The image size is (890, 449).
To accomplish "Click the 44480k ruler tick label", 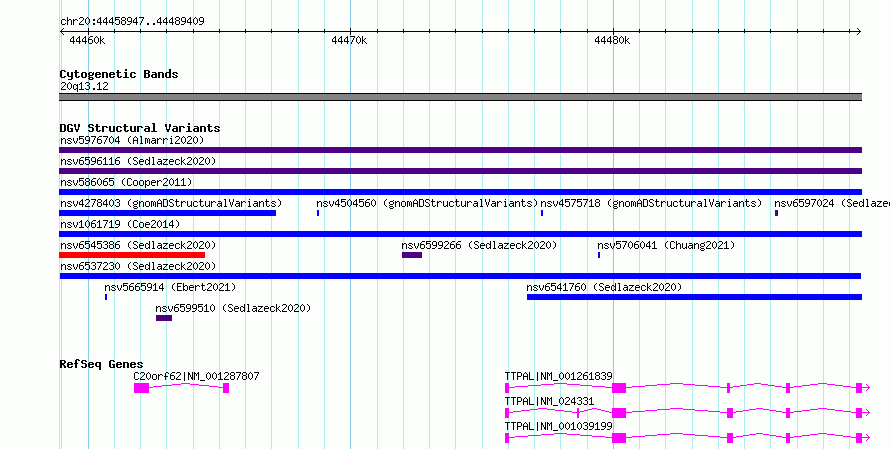I will pos(612,40).
